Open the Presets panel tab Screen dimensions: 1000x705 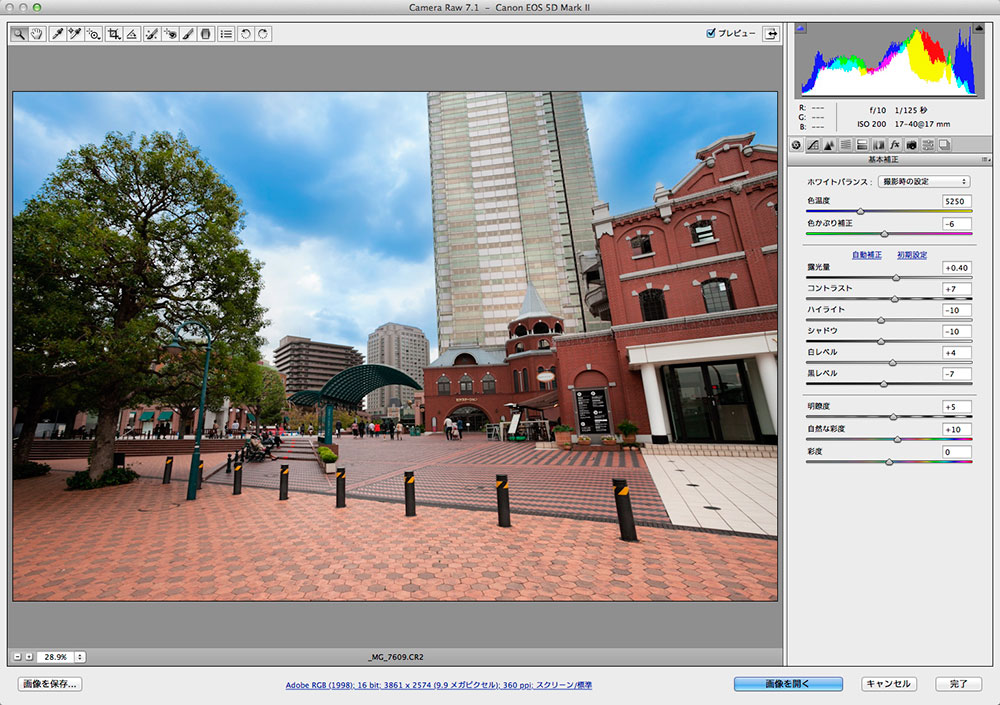pyautogui.click(x=928, y=145)
